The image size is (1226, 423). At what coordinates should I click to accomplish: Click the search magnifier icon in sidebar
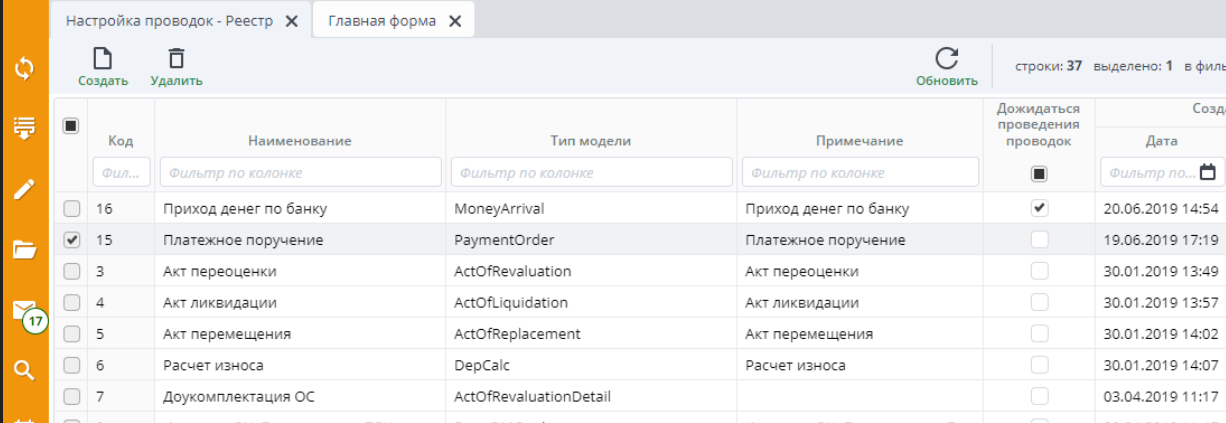24,370
